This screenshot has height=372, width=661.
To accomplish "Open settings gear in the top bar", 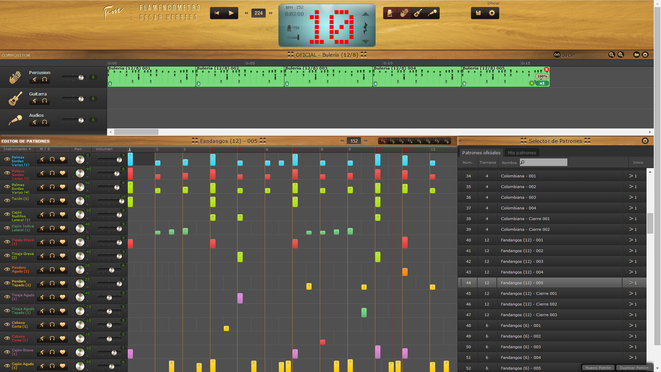I will [492, 13].
